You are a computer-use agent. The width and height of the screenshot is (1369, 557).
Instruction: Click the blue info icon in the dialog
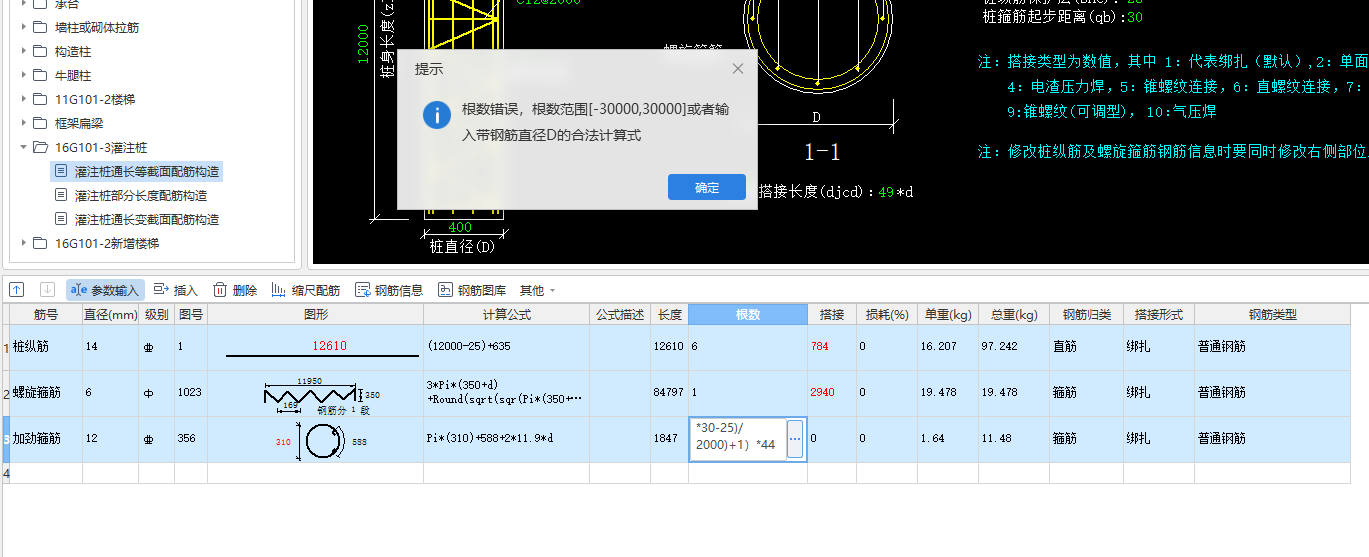[x=437, y=114]
